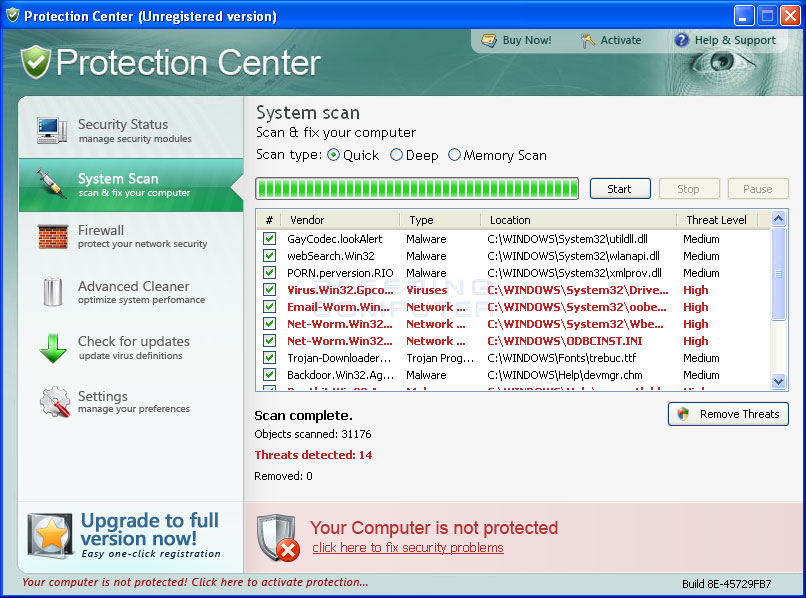Click the Pause scan button

click(x=758, y=189)
